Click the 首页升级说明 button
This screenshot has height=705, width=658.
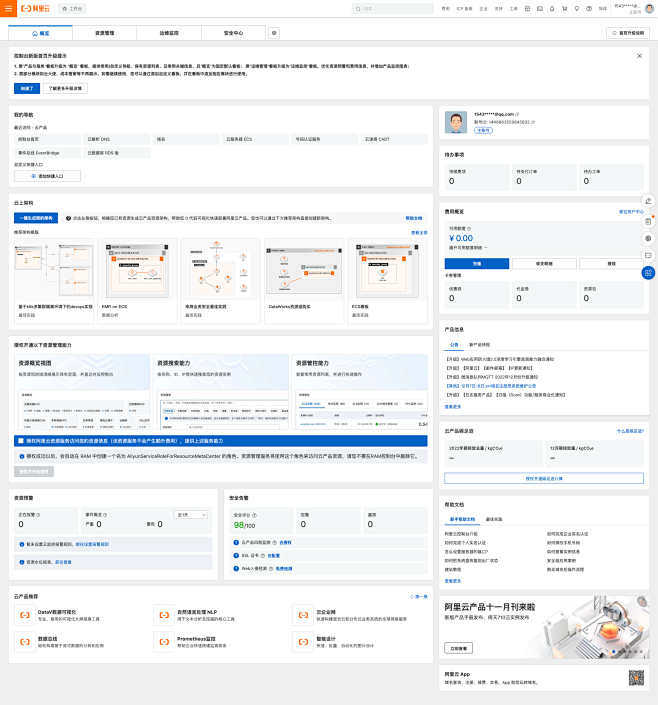(628, 33)
